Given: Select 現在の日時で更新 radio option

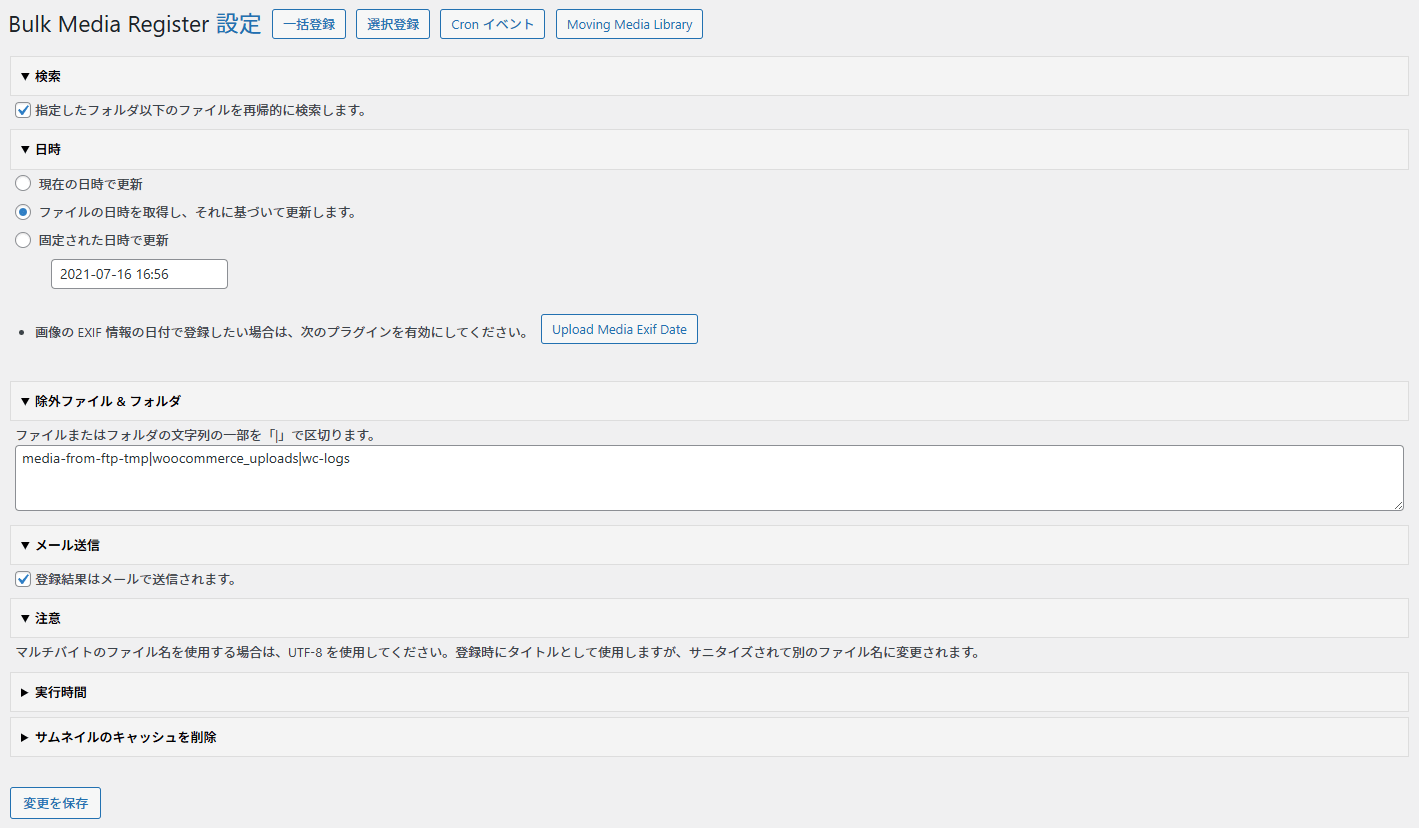Looking at the screenshot, I should pos(23,184).
